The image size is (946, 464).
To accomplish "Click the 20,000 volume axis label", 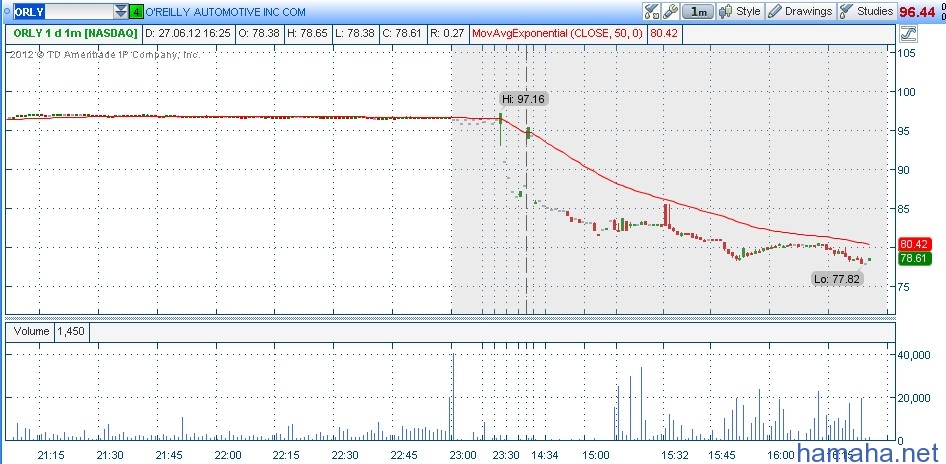I will pyautogui.click(x=914, y=398).
